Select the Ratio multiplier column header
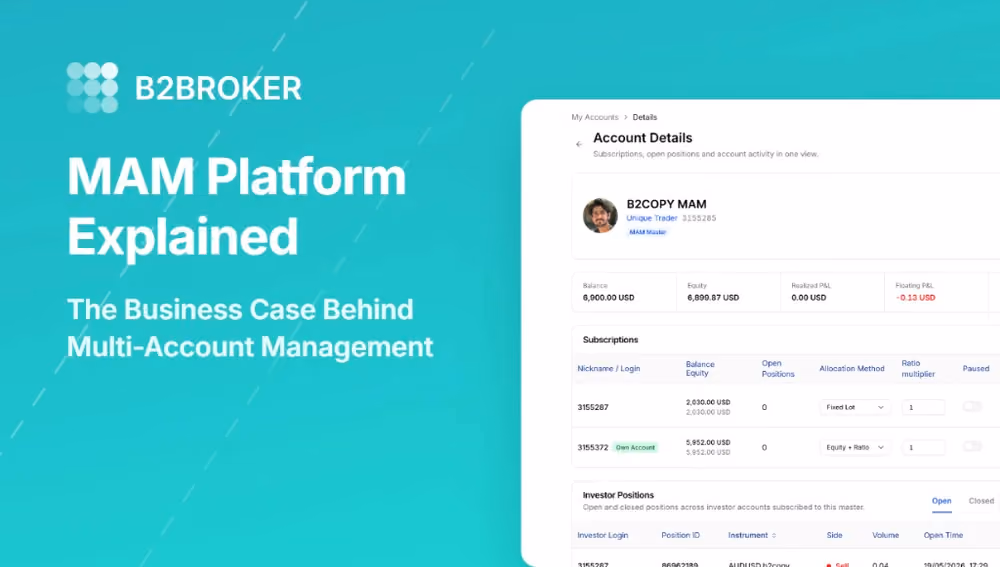1000x567 pixels. [x=918, y=369]
